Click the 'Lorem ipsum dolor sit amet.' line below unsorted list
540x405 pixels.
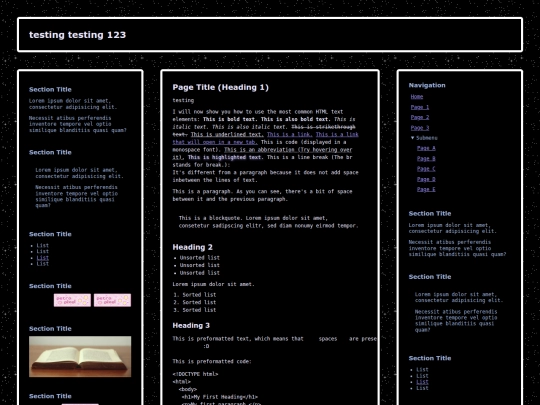tap(214, 284)
